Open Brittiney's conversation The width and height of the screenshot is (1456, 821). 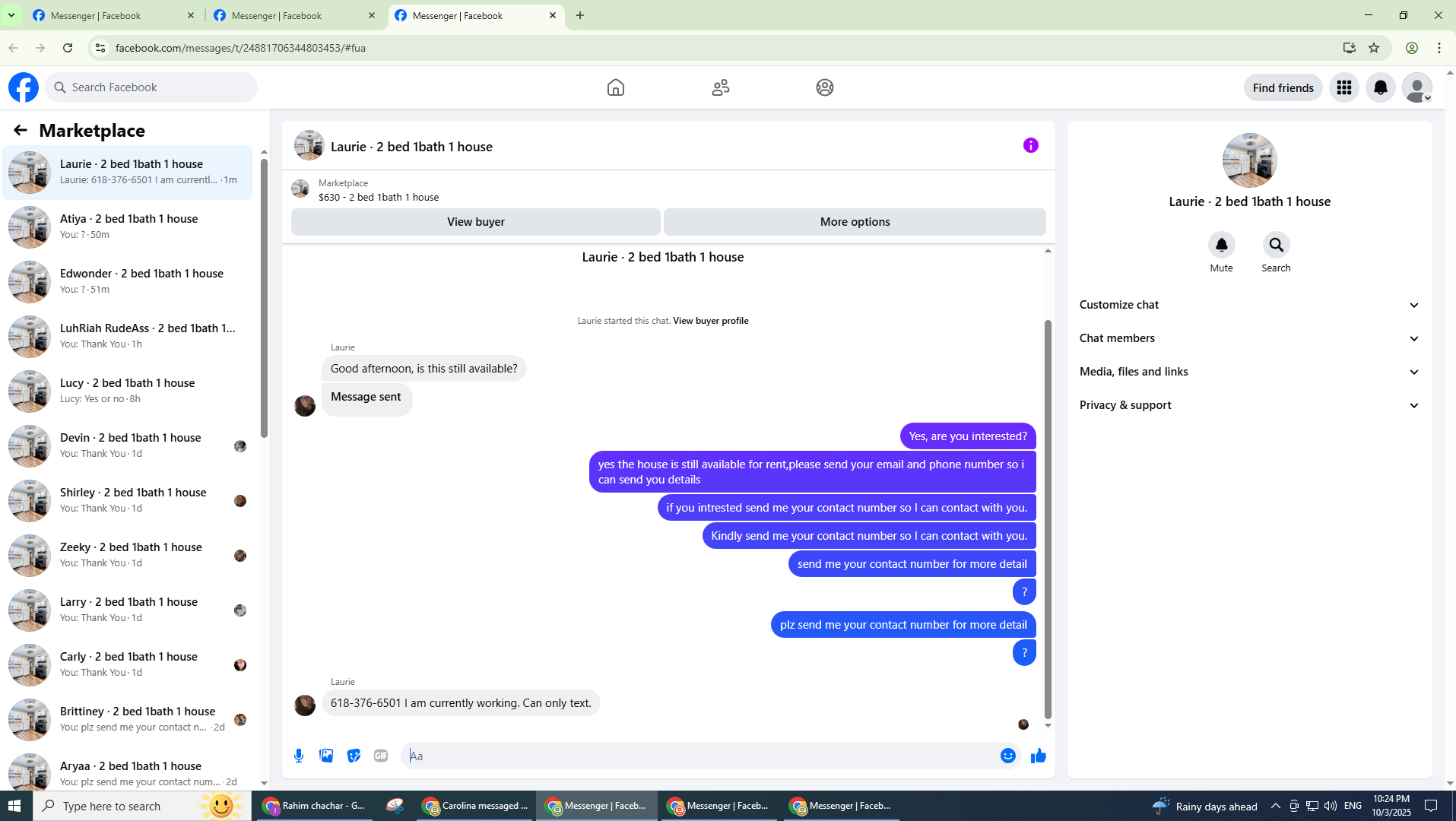pos(128,720)
